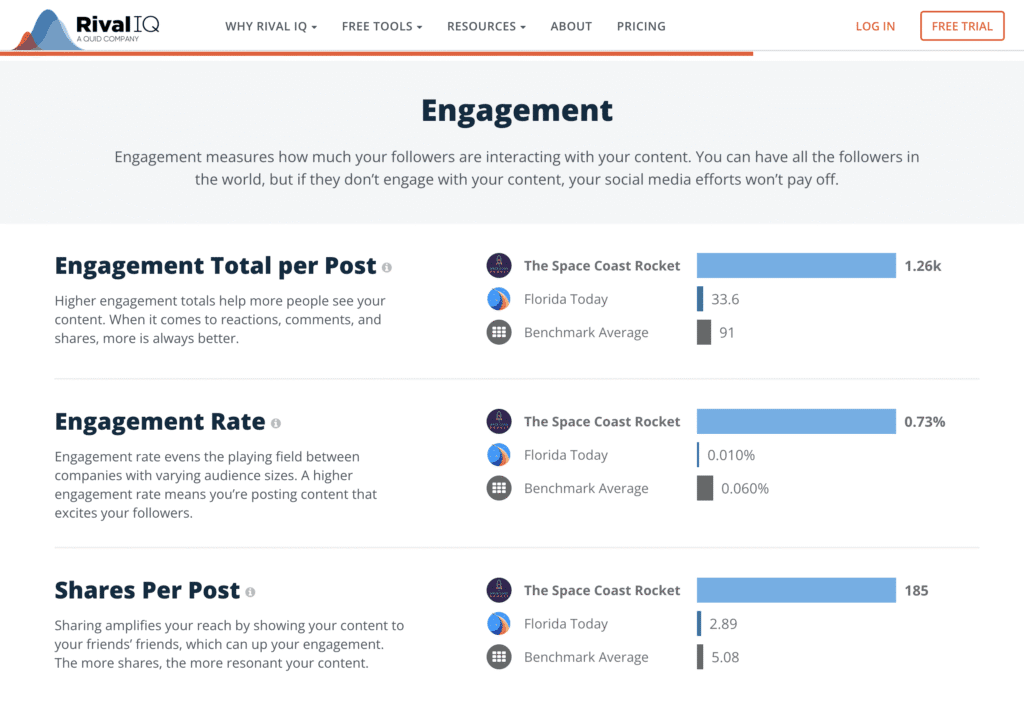This screenshot has width=1024, height=701.
Task: Click Space Coast Rocket avatar in Engagement Total
Action: pyautogui.click(x=499, y=266)
